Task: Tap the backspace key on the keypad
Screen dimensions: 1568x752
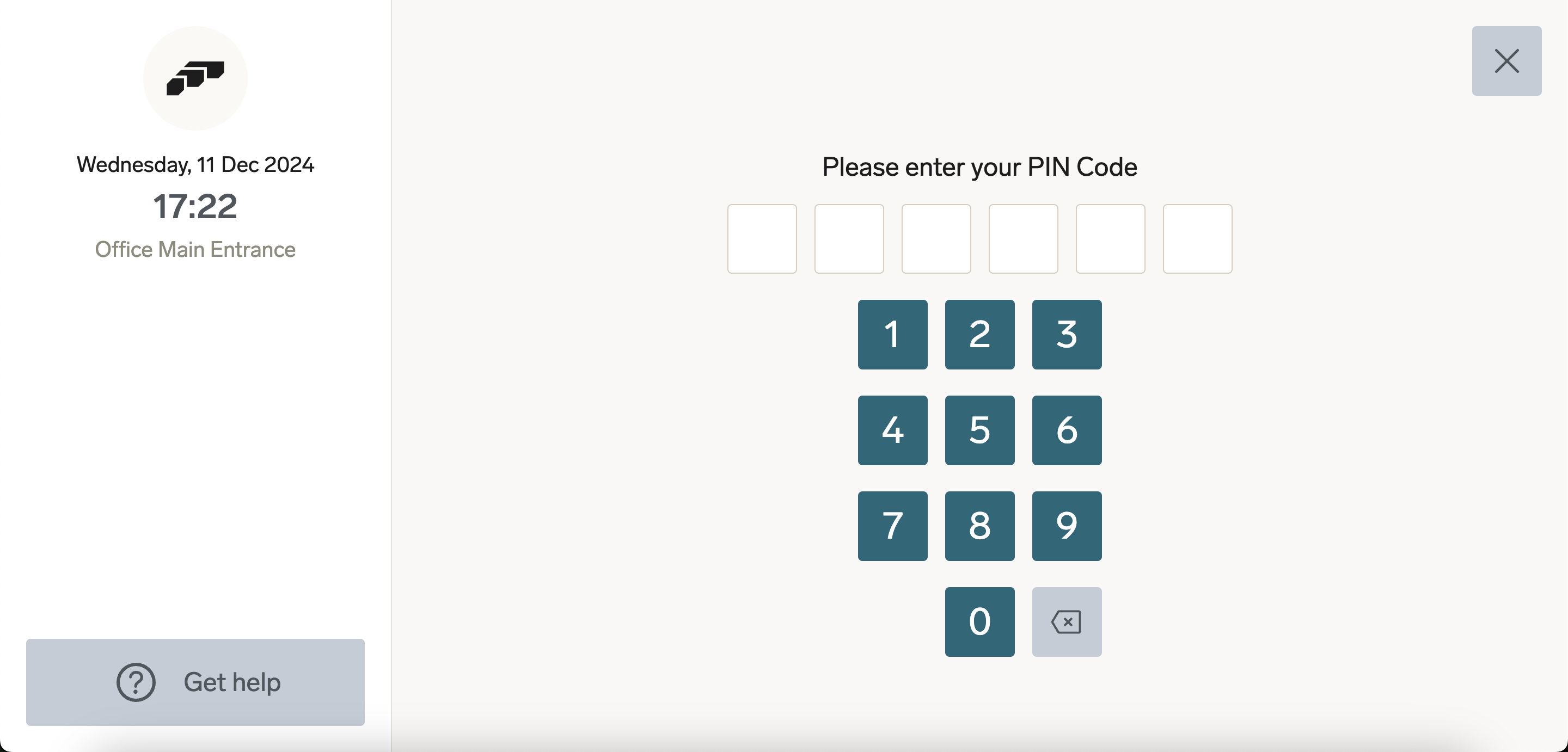Action: 1067,621
